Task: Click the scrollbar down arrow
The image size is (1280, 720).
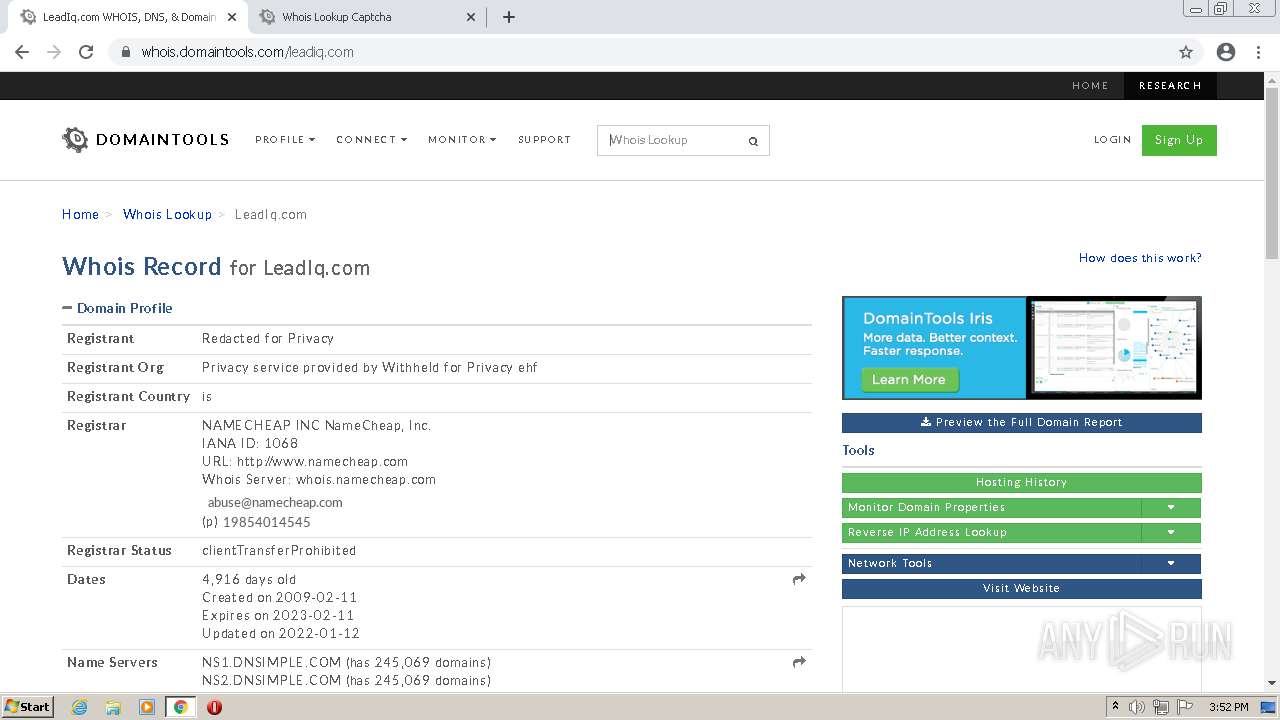Action: (1272, 684)
